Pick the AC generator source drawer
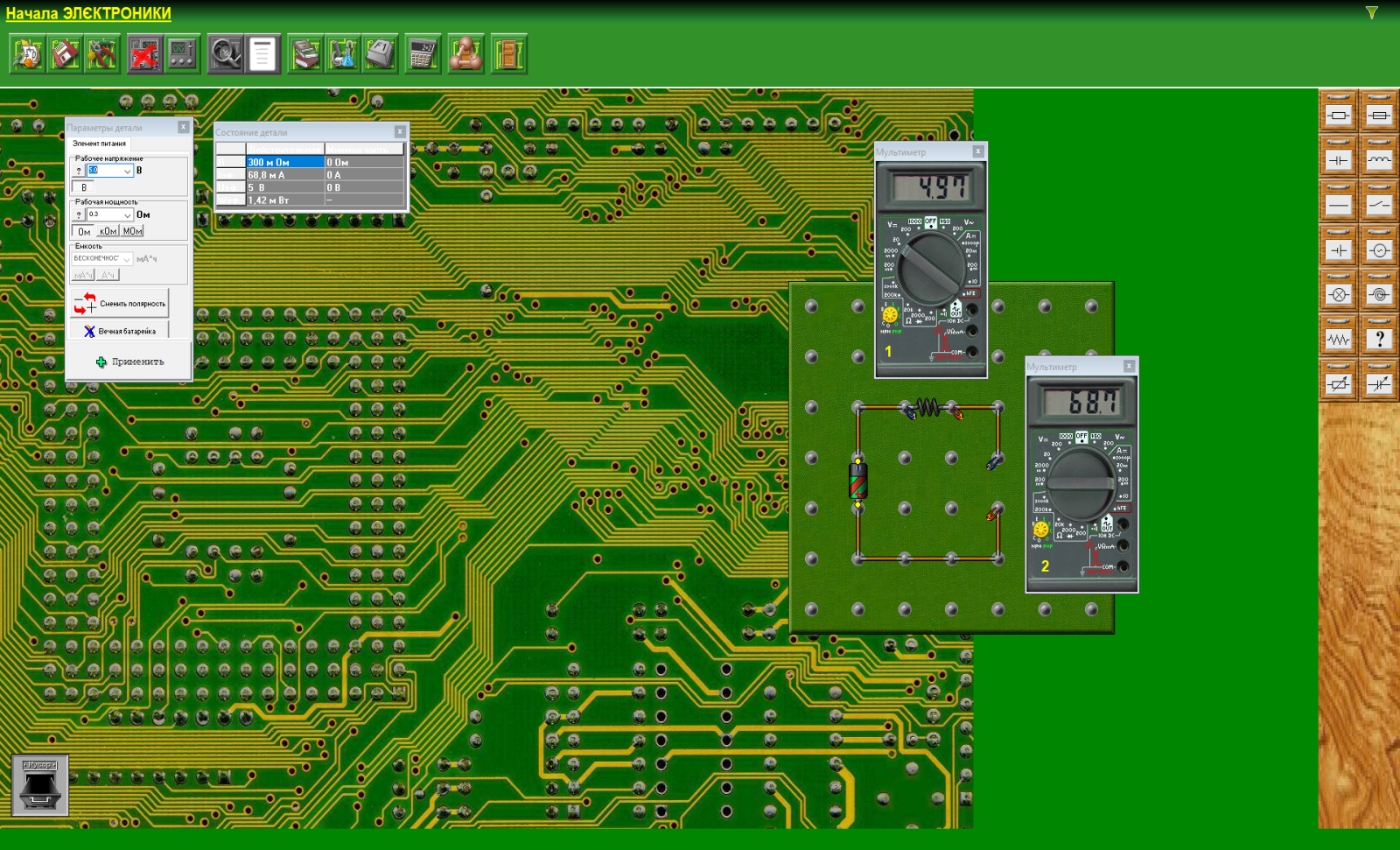Image resolution: width=1400 pixels, height=850 pixels. click(x=1379, y=247)
